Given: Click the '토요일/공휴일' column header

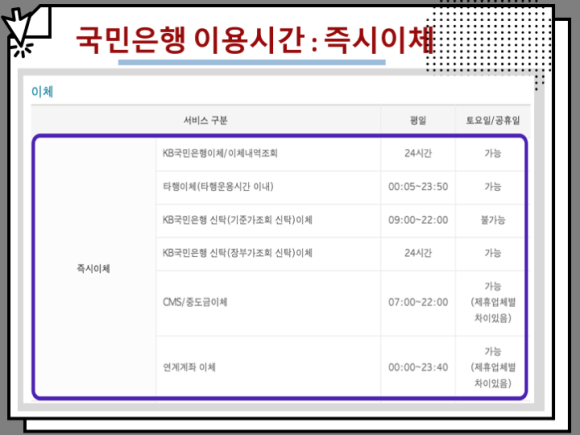Looking at the screenshot, I should coord(493,120).
